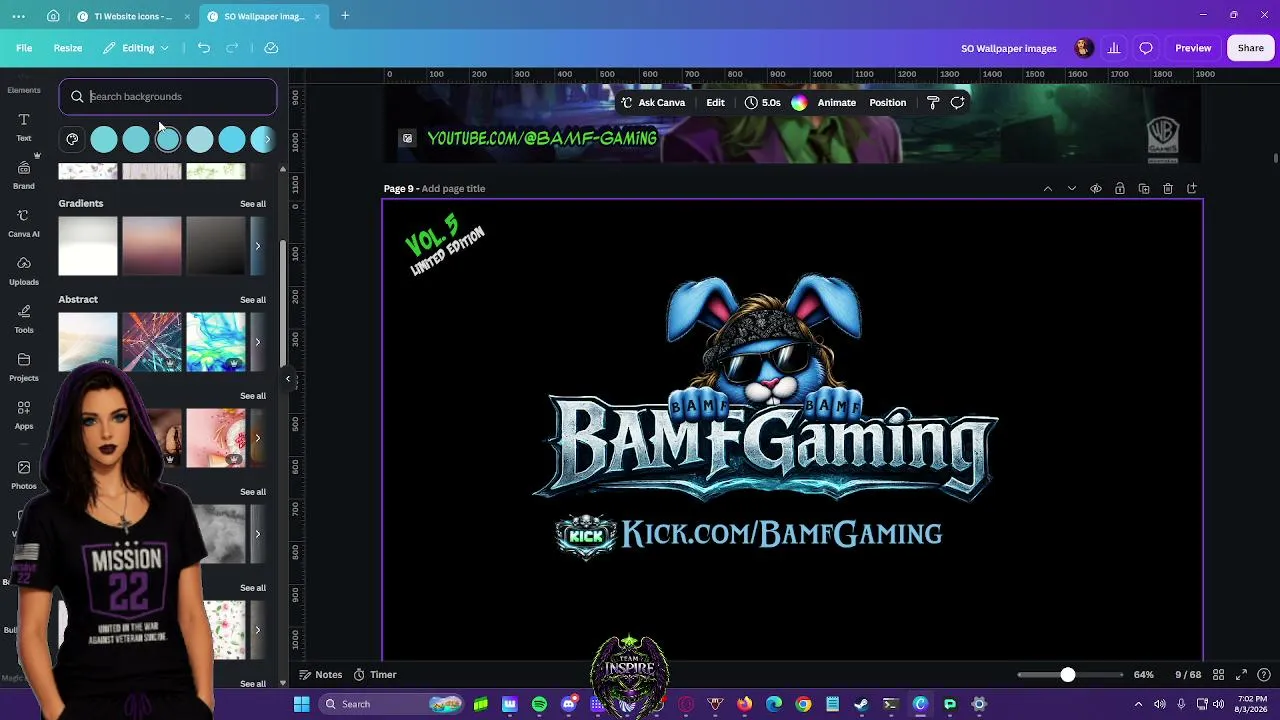This screenshot has width=1280, height=720.
Task: Open the rainbow page color picker
Action: tap(799, 102)
